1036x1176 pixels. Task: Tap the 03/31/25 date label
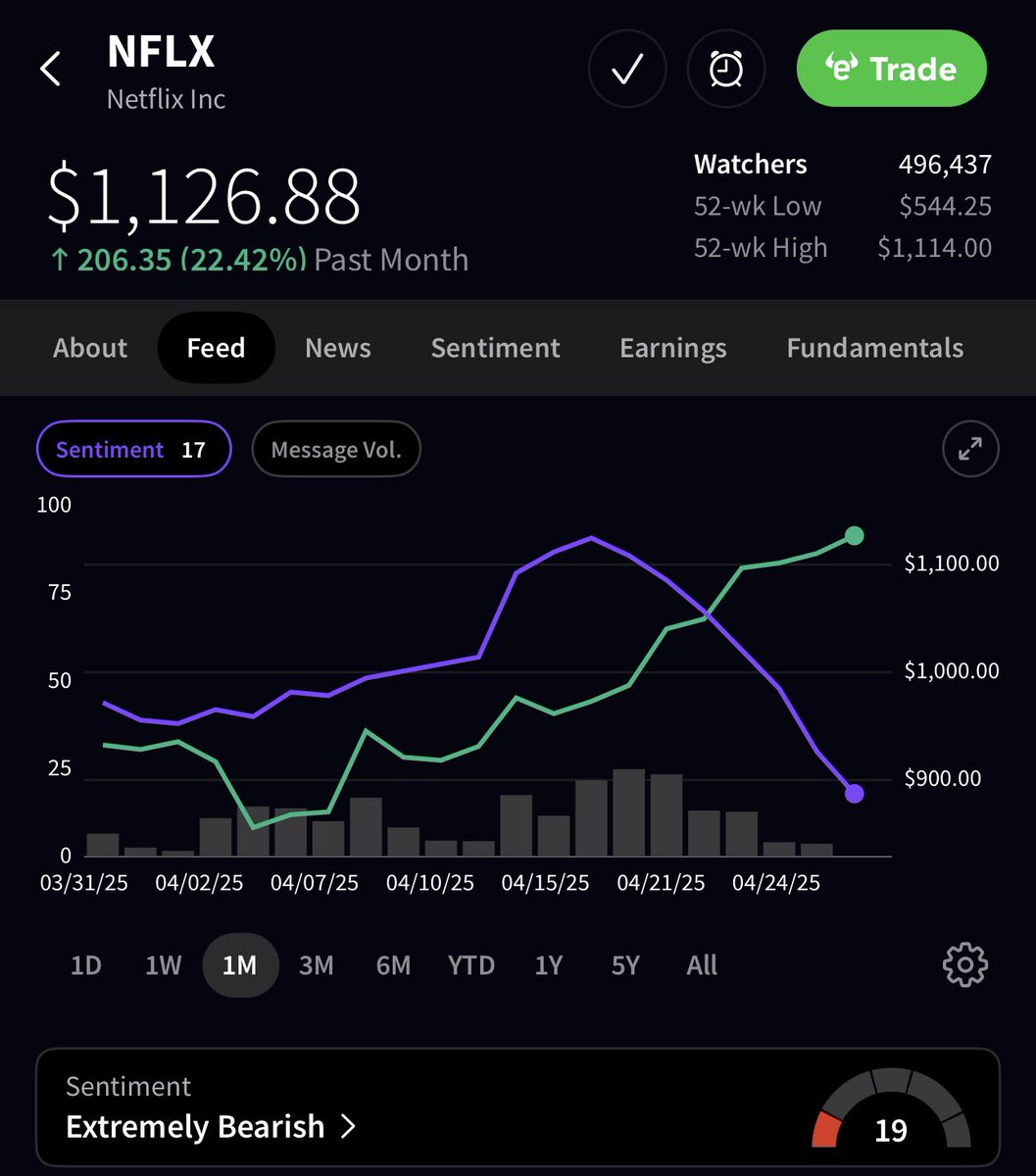84,883
